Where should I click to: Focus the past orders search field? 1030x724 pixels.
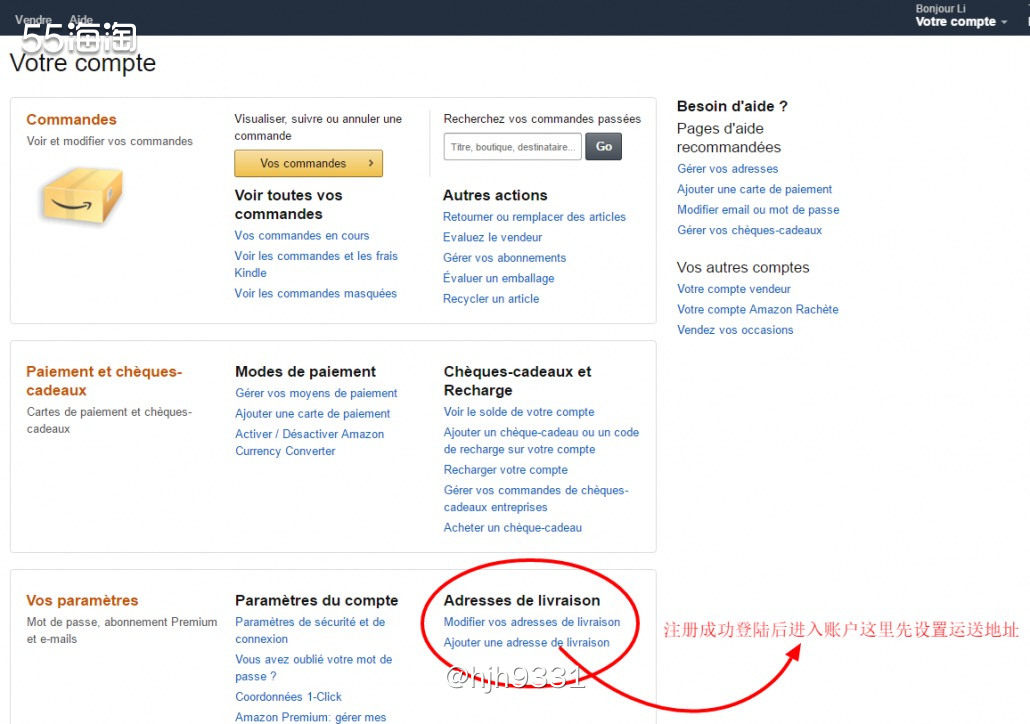tap(512, 147)
